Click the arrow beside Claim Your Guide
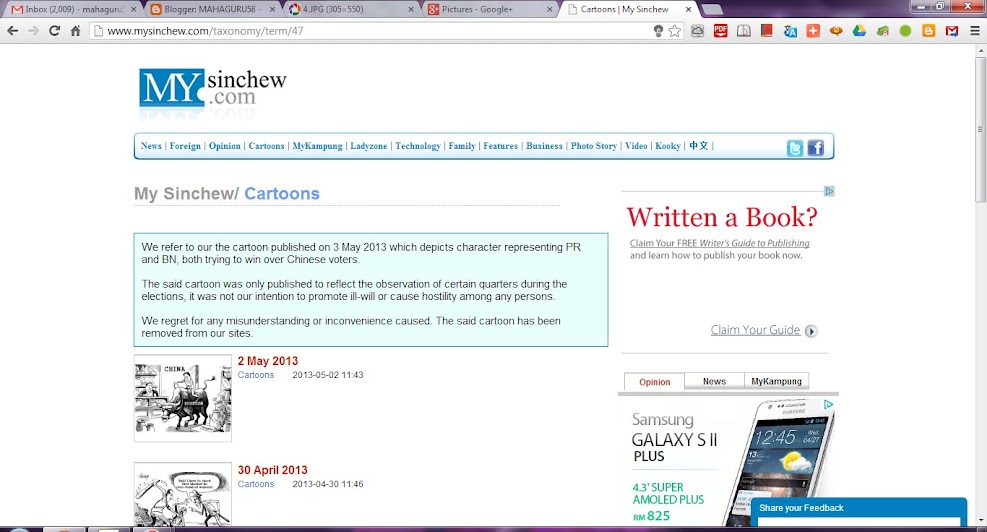 [x=811, y=331]
